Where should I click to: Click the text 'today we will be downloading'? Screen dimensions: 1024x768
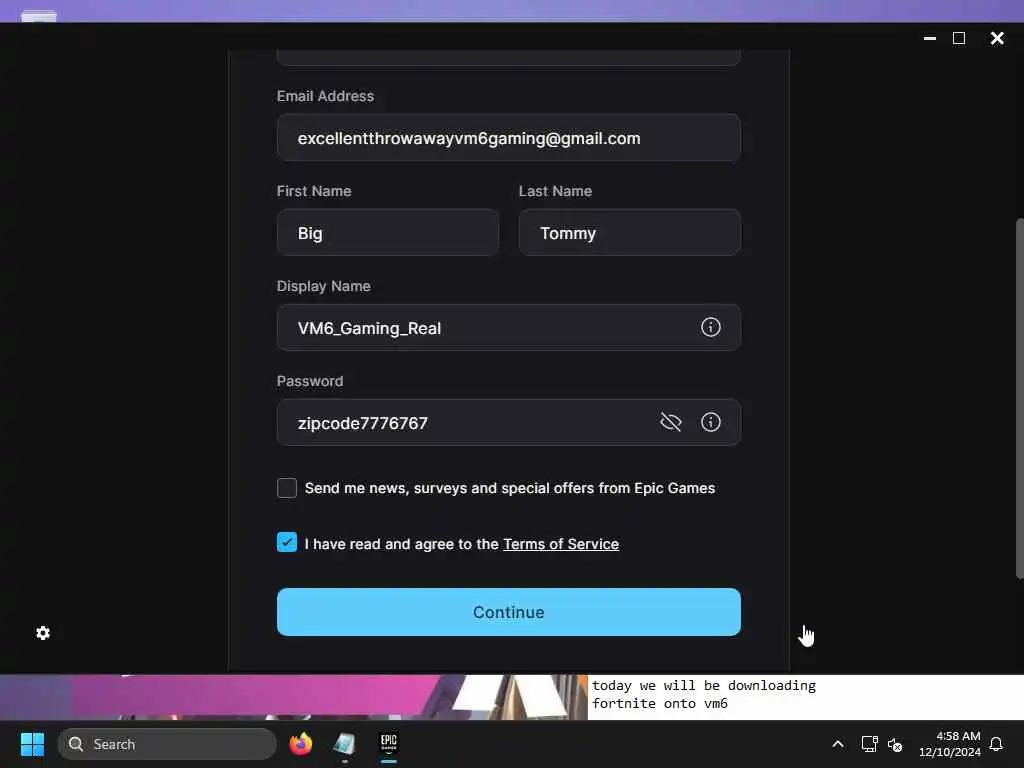(x=704, y=686)
